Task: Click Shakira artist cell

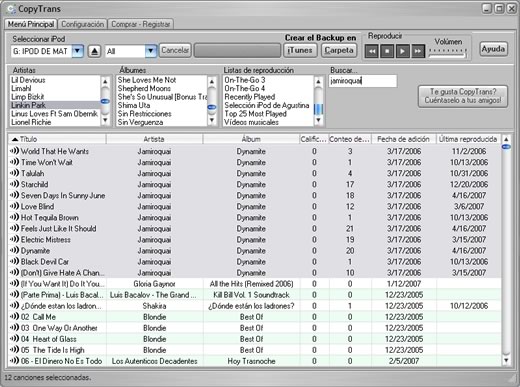Action: [154, 306]
